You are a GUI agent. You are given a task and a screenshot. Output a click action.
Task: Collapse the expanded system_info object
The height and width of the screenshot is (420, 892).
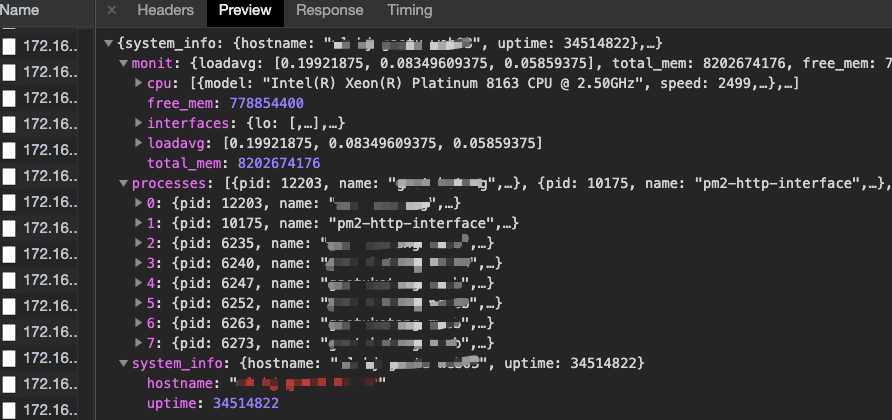tap(124, 363)
